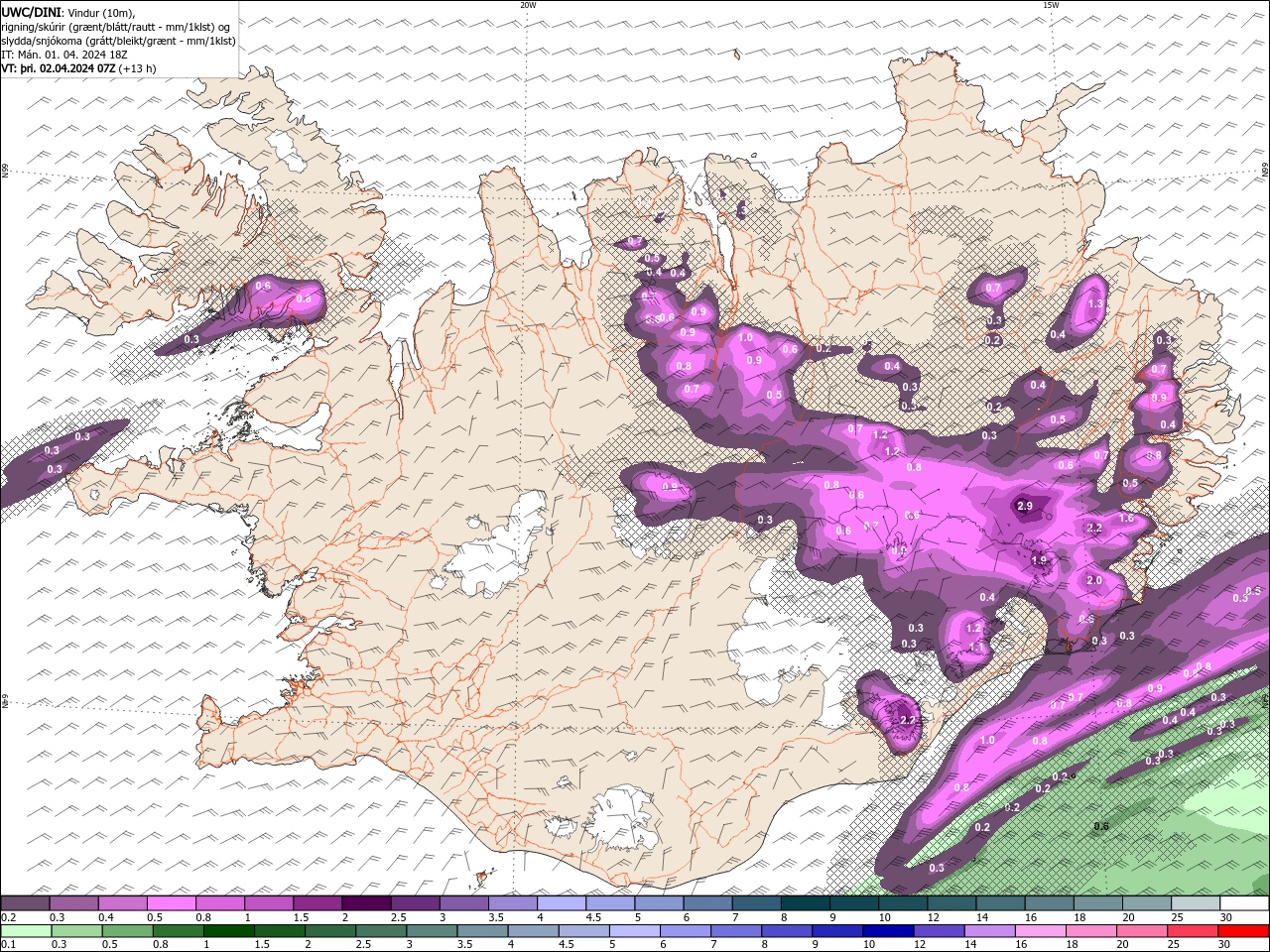Screen dimensions: 1270x952
Task: Choose the grey-green 3 swatch on the rain scale
Action: [x=433, y=930]
